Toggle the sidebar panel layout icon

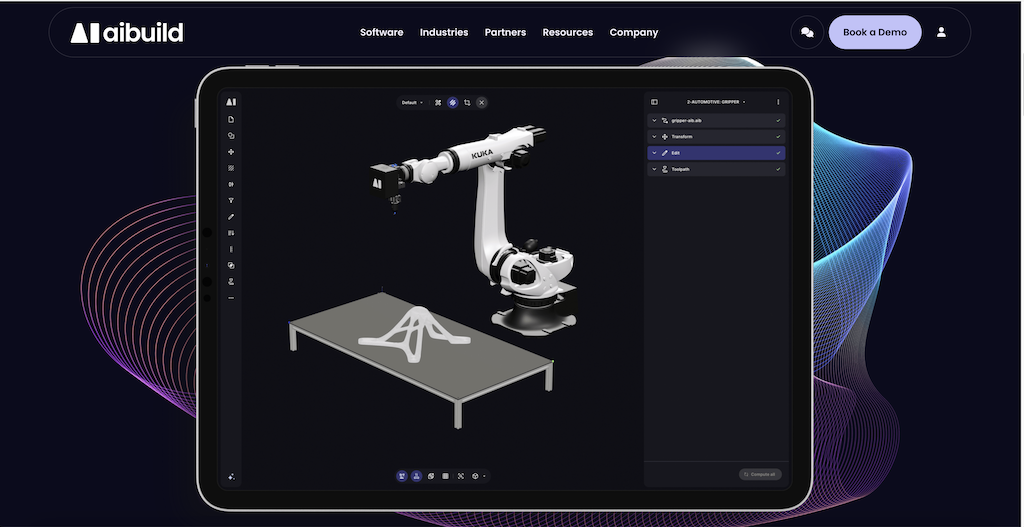(654, 102)
